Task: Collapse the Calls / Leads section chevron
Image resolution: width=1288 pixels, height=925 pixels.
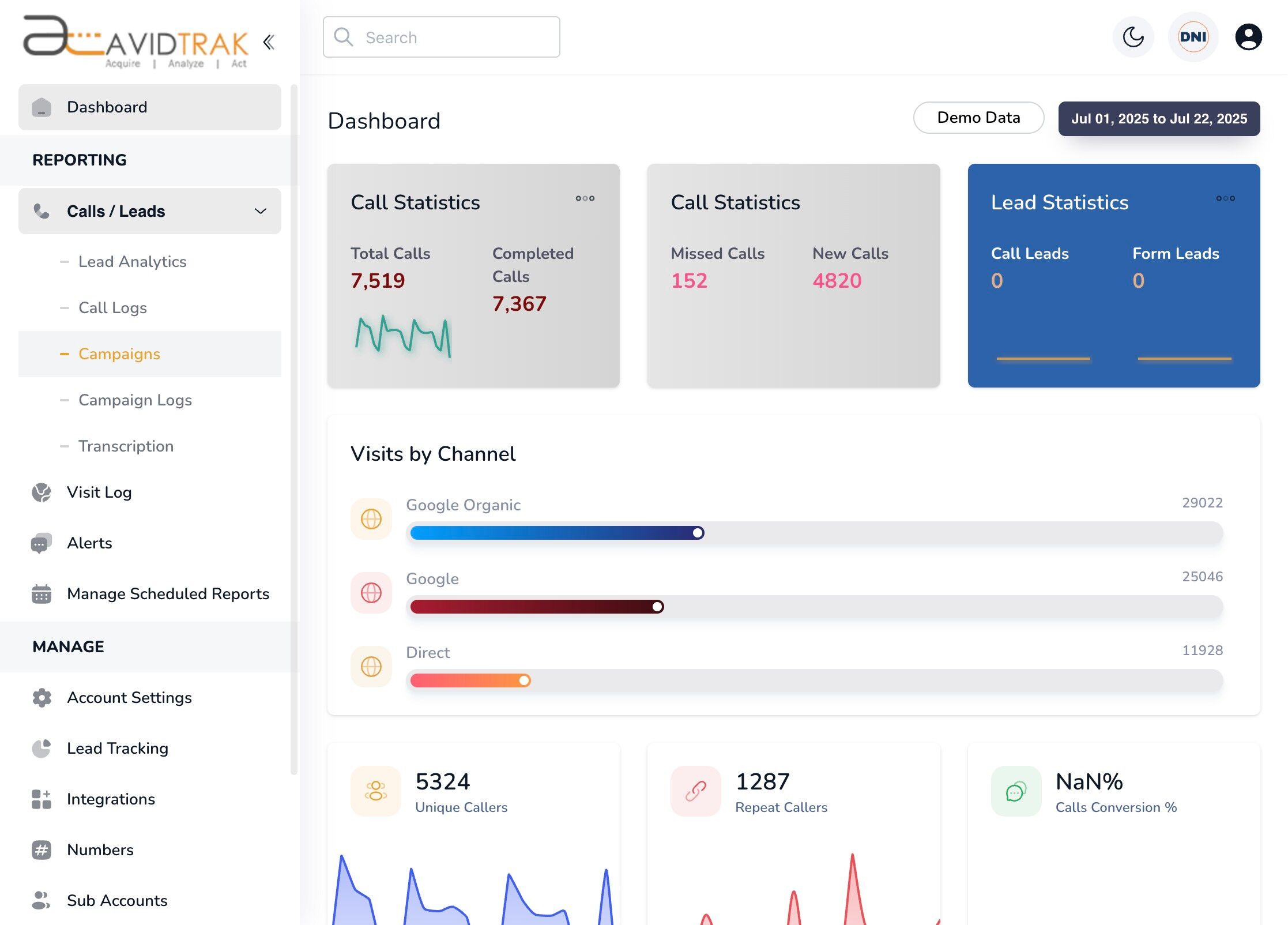Action: click(x=261, y=211)
